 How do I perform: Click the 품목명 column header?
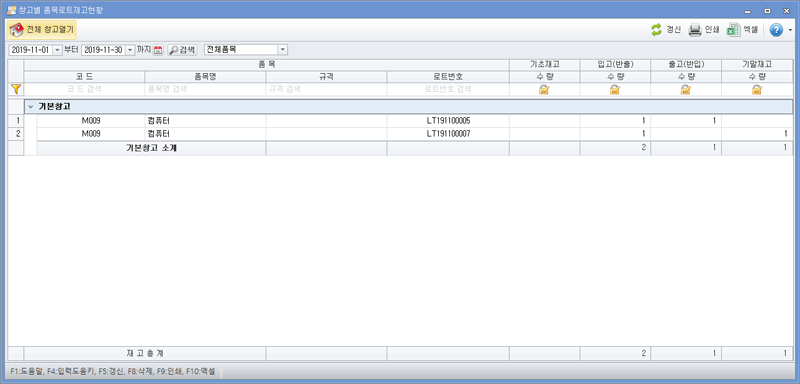(x=206, y=76)
